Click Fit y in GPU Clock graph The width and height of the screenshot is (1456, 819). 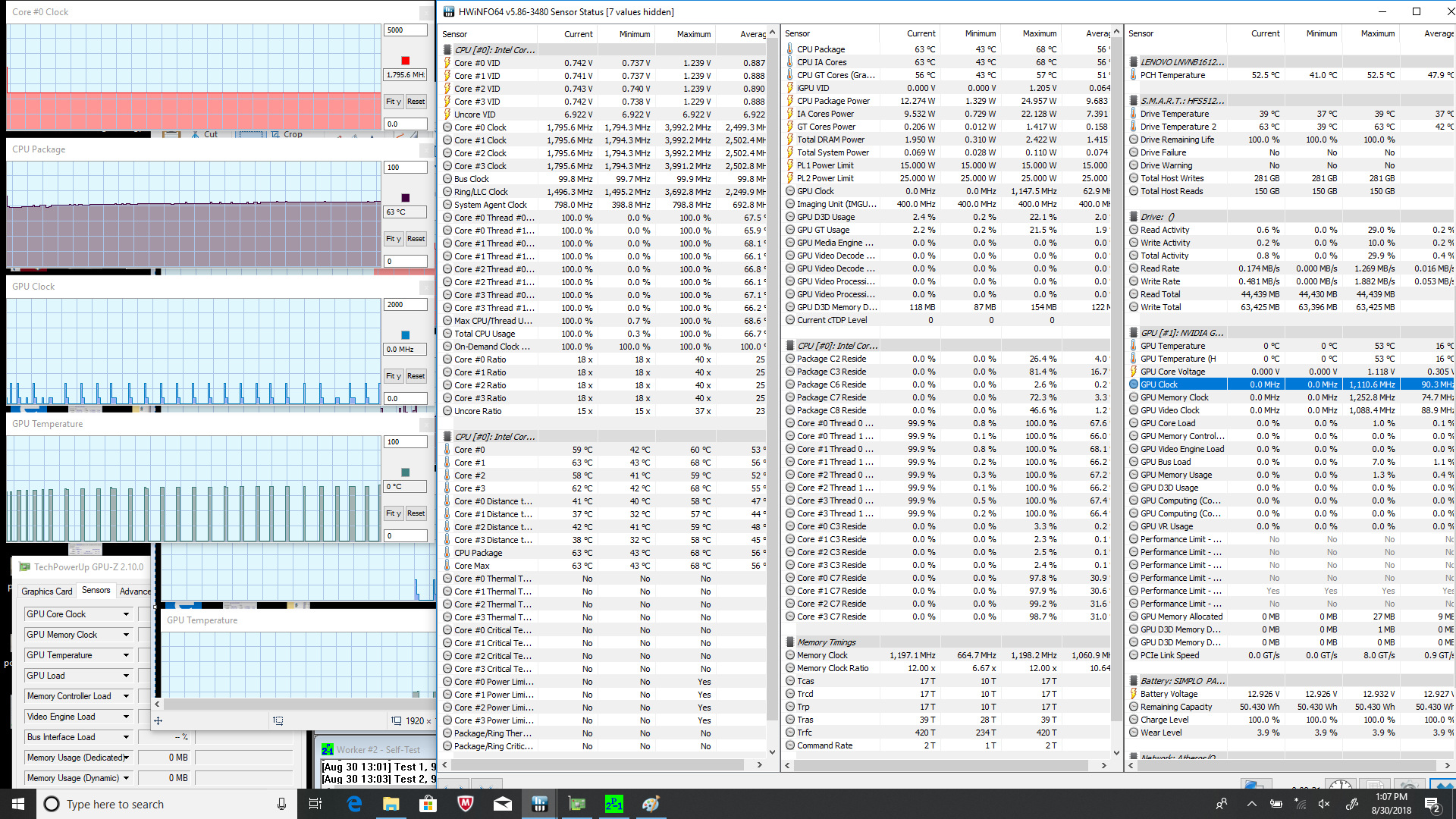click(393, 376)
